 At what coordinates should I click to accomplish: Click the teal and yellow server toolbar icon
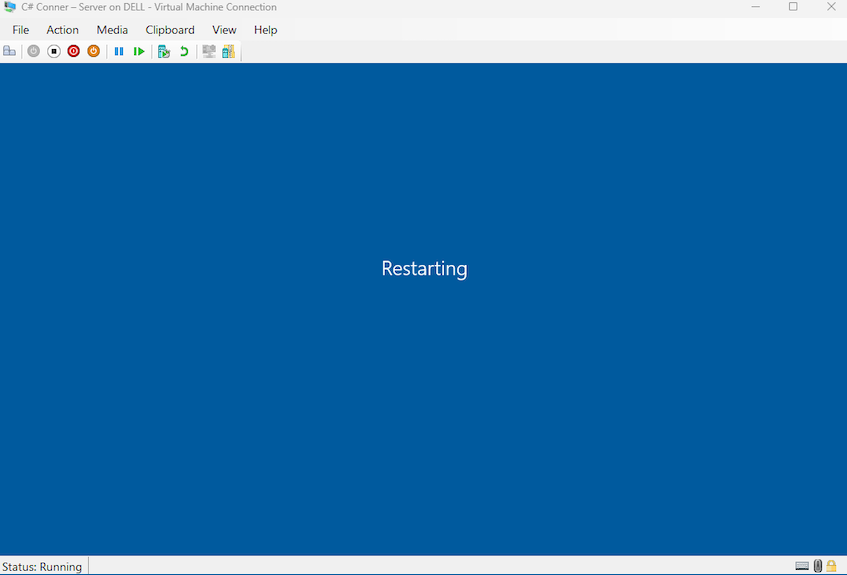(x=228, y=51)
